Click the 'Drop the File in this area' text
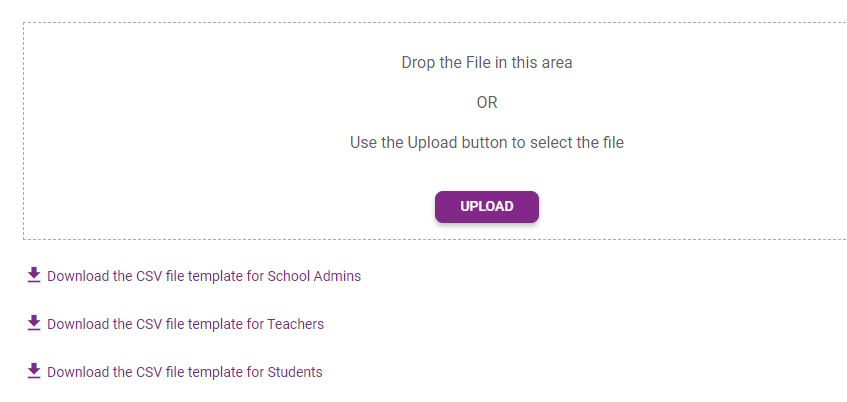 pos(487,63)
